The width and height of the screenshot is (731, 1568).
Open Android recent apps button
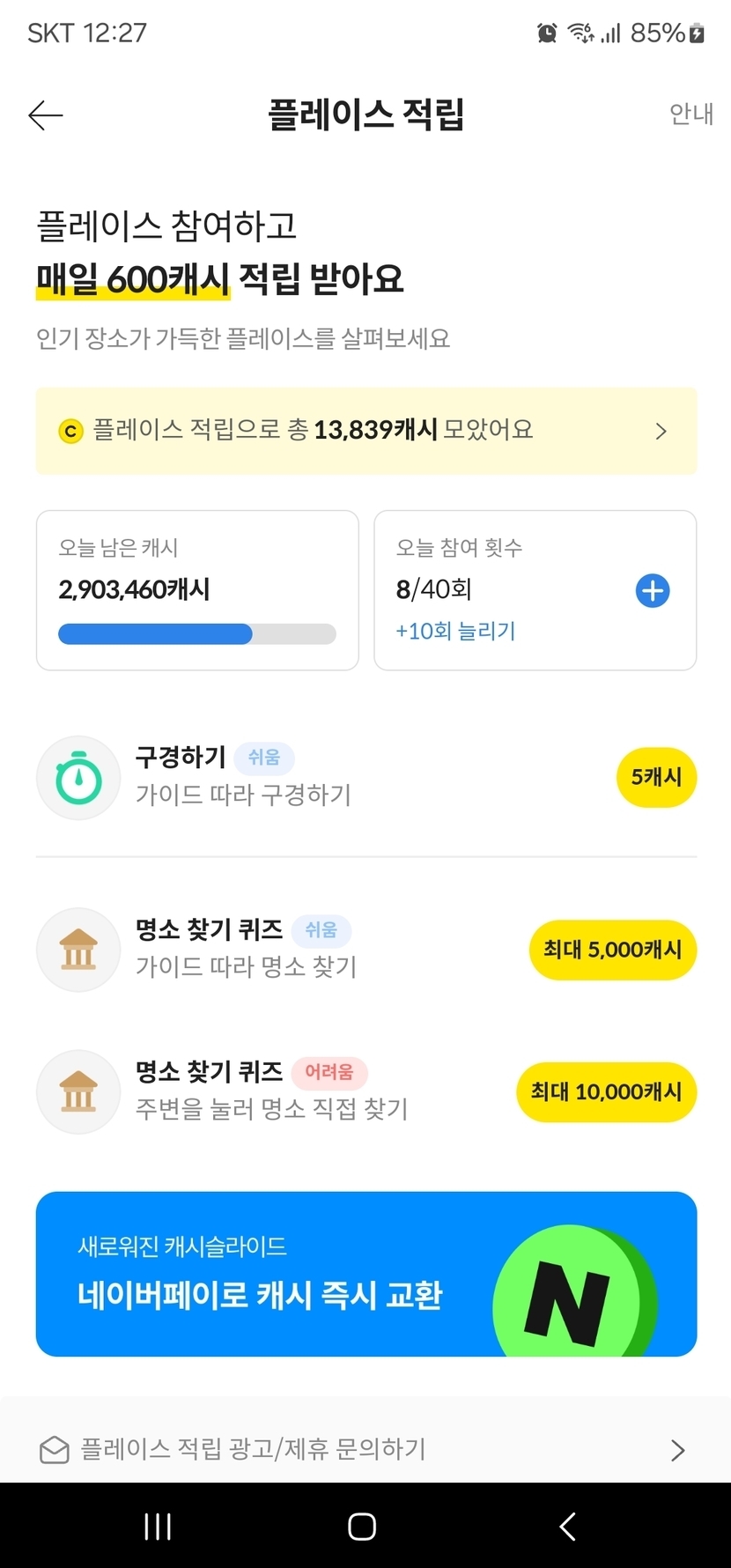[x=158, y=1527]
